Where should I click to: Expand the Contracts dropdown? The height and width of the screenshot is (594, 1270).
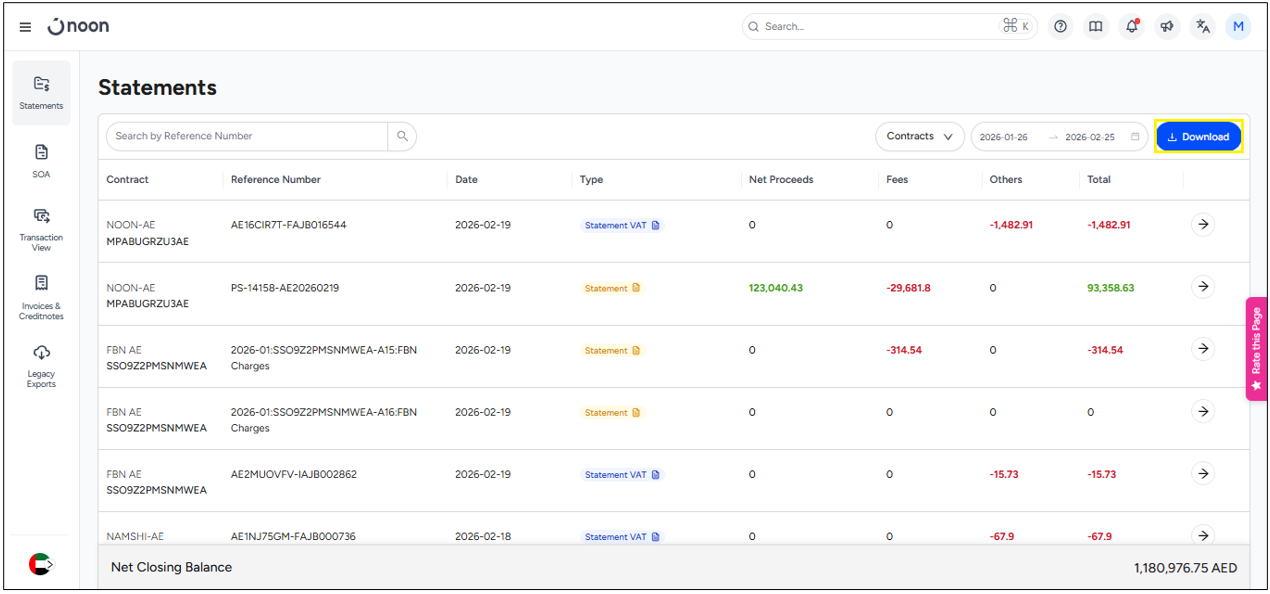click(x=919, y=137)
